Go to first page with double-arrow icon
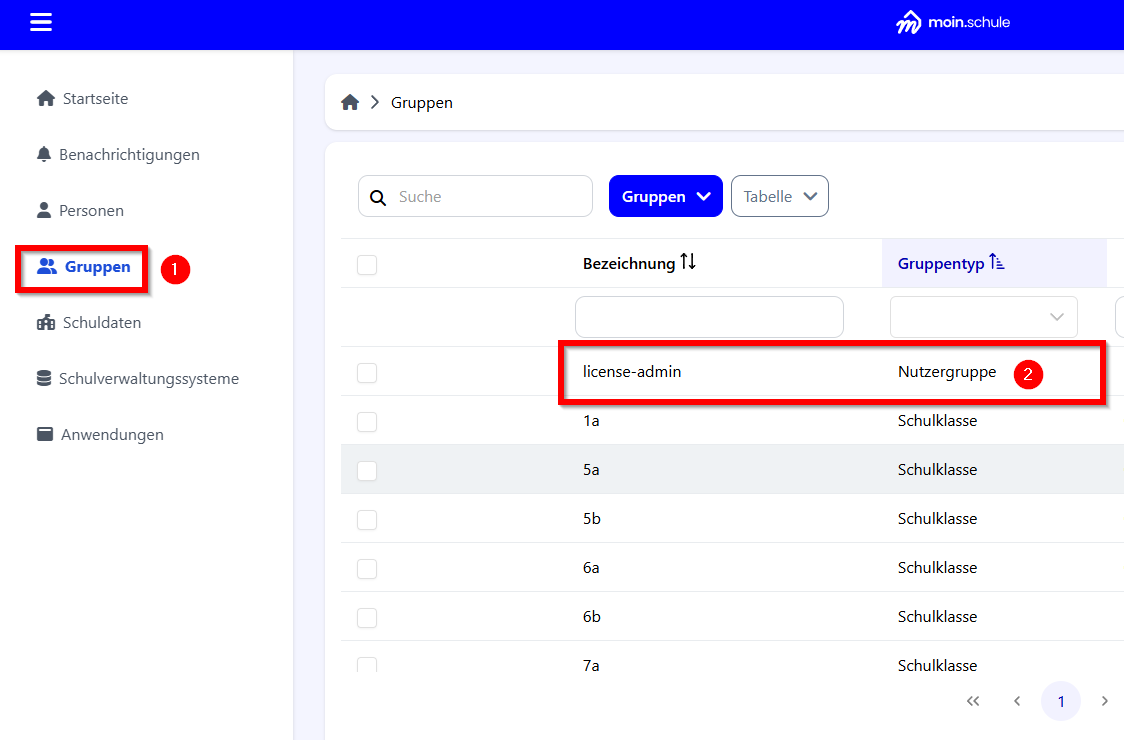 pos(973,701)
